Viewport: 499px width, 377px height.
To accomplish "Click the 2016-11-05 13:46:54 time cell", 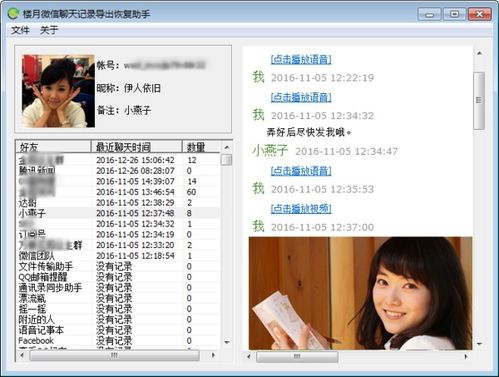I will tap(135, 192).
